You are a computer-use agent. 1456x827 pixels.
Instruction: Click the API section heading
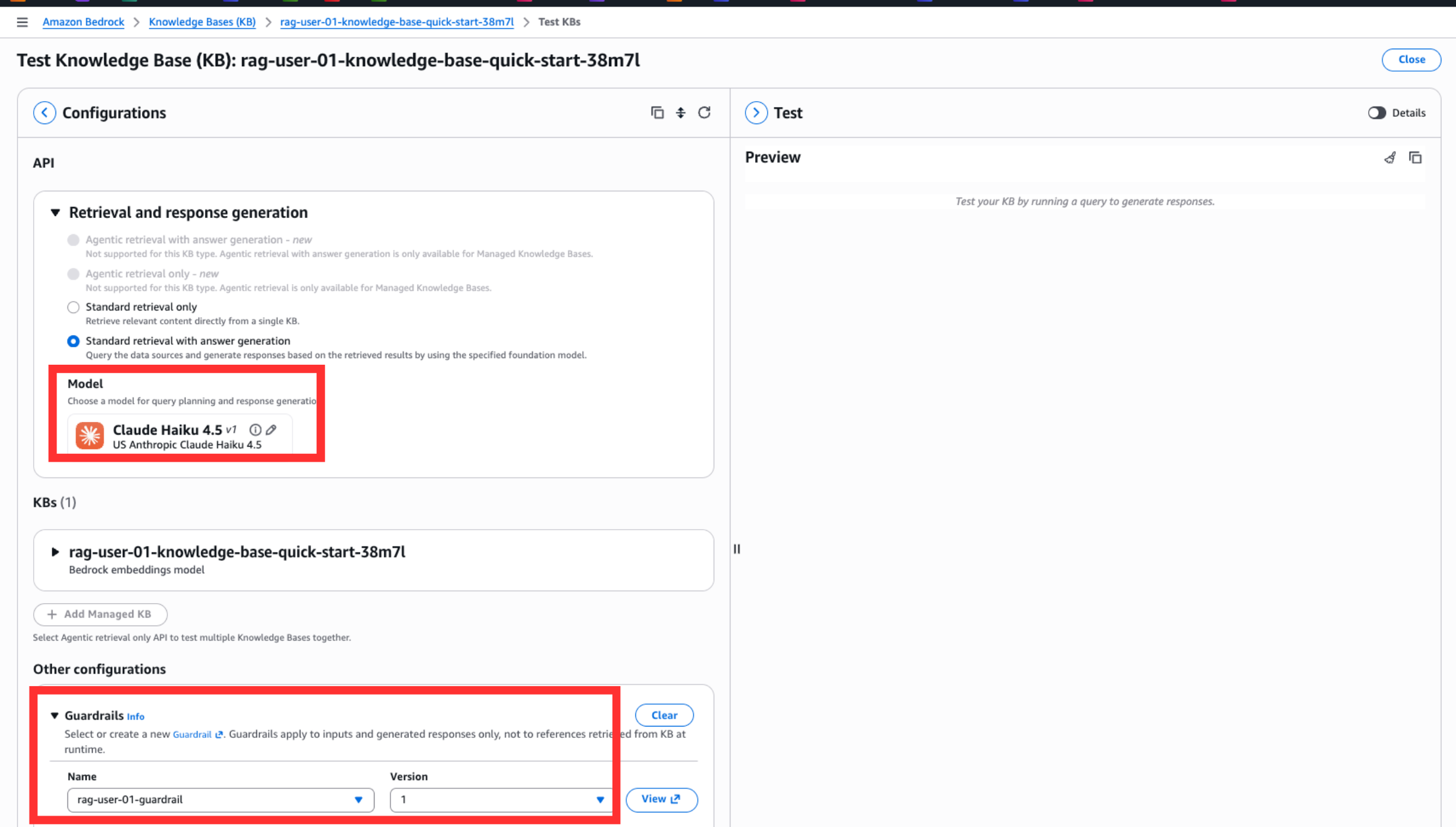point(43,163)
